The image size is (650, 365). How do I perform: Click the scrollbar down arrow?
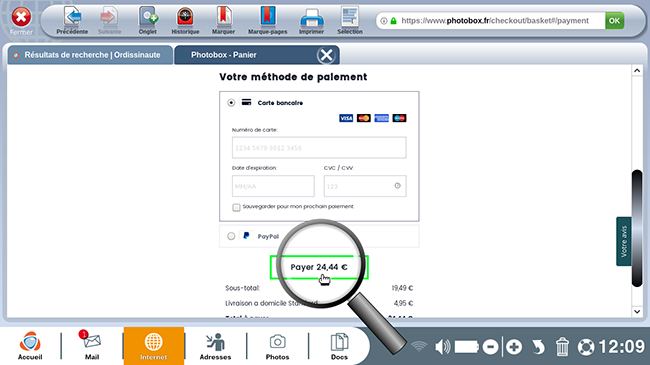[x=637, y=311]
